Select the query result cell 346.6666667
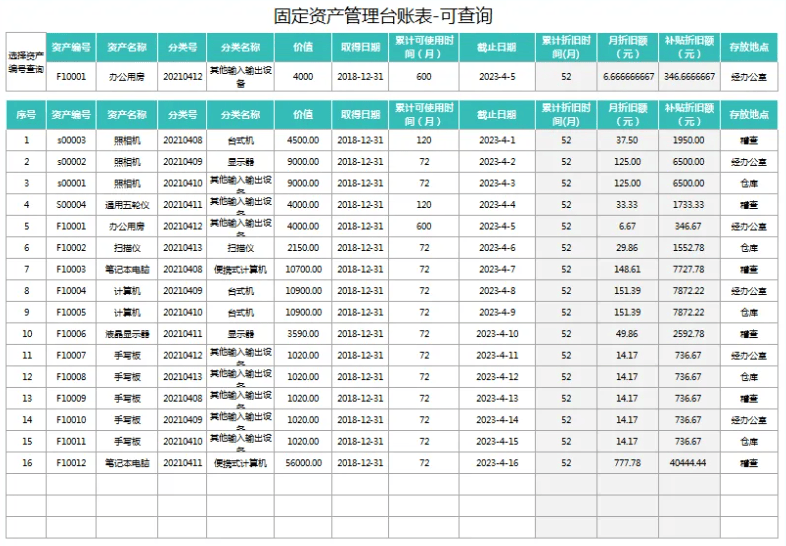Viewport: 786px width, 546px height. [689, 76]
